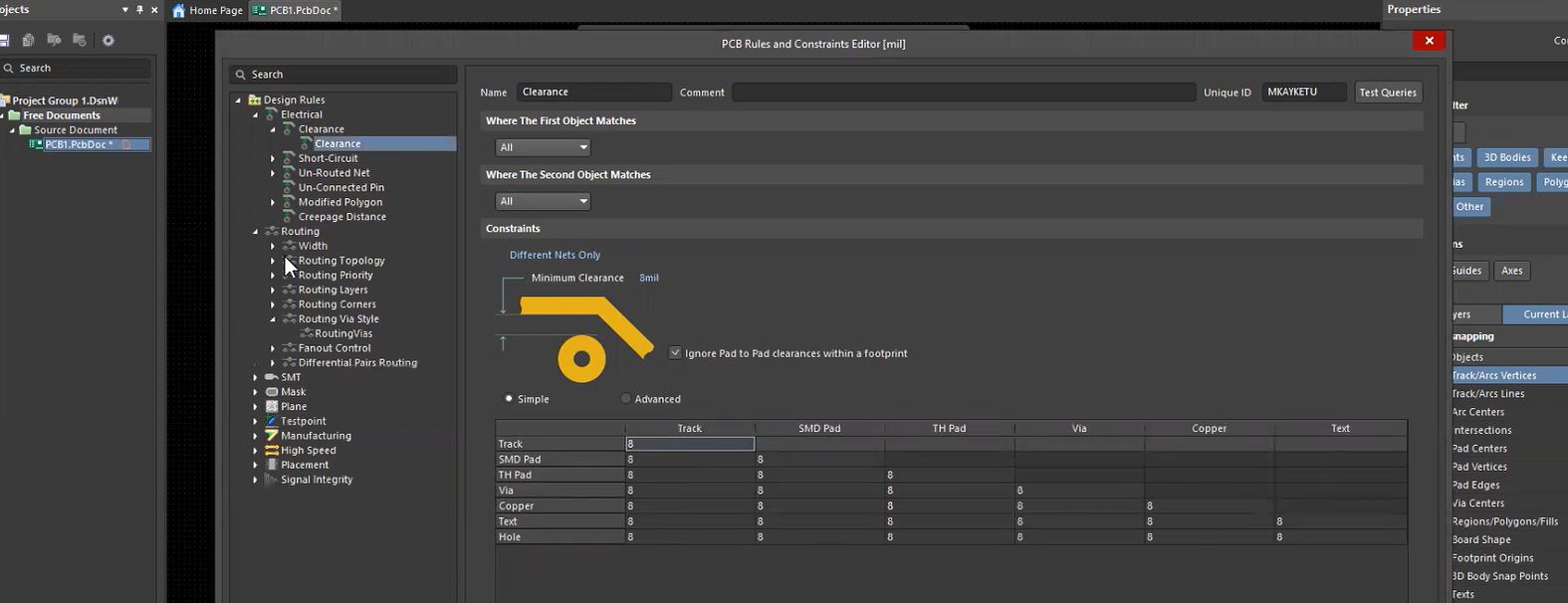Click the Home Page tab house icon
This screenshot has height=603, width=1568.
[179, 11]
